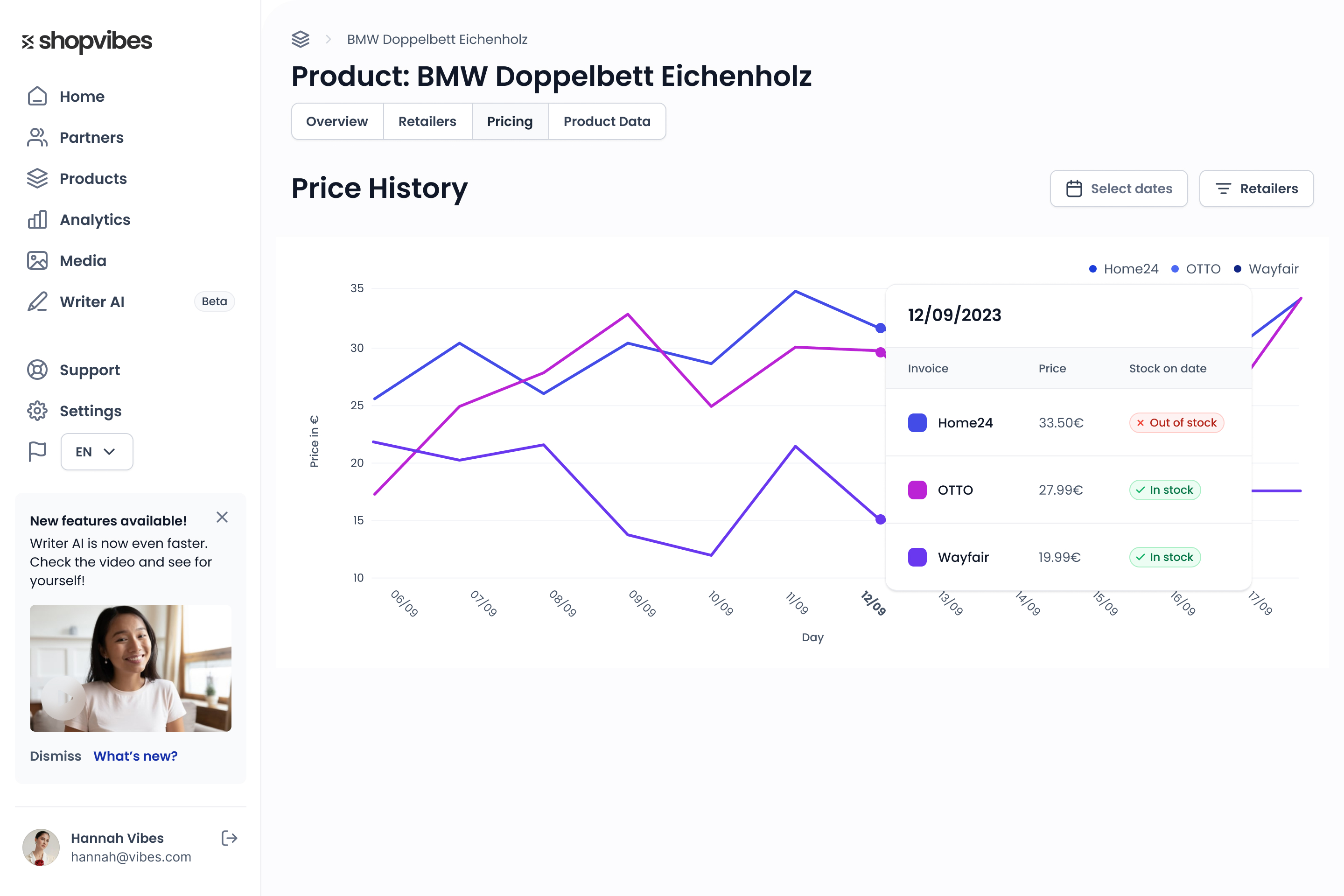Open the Settings gear icon

tap(37, 411)
